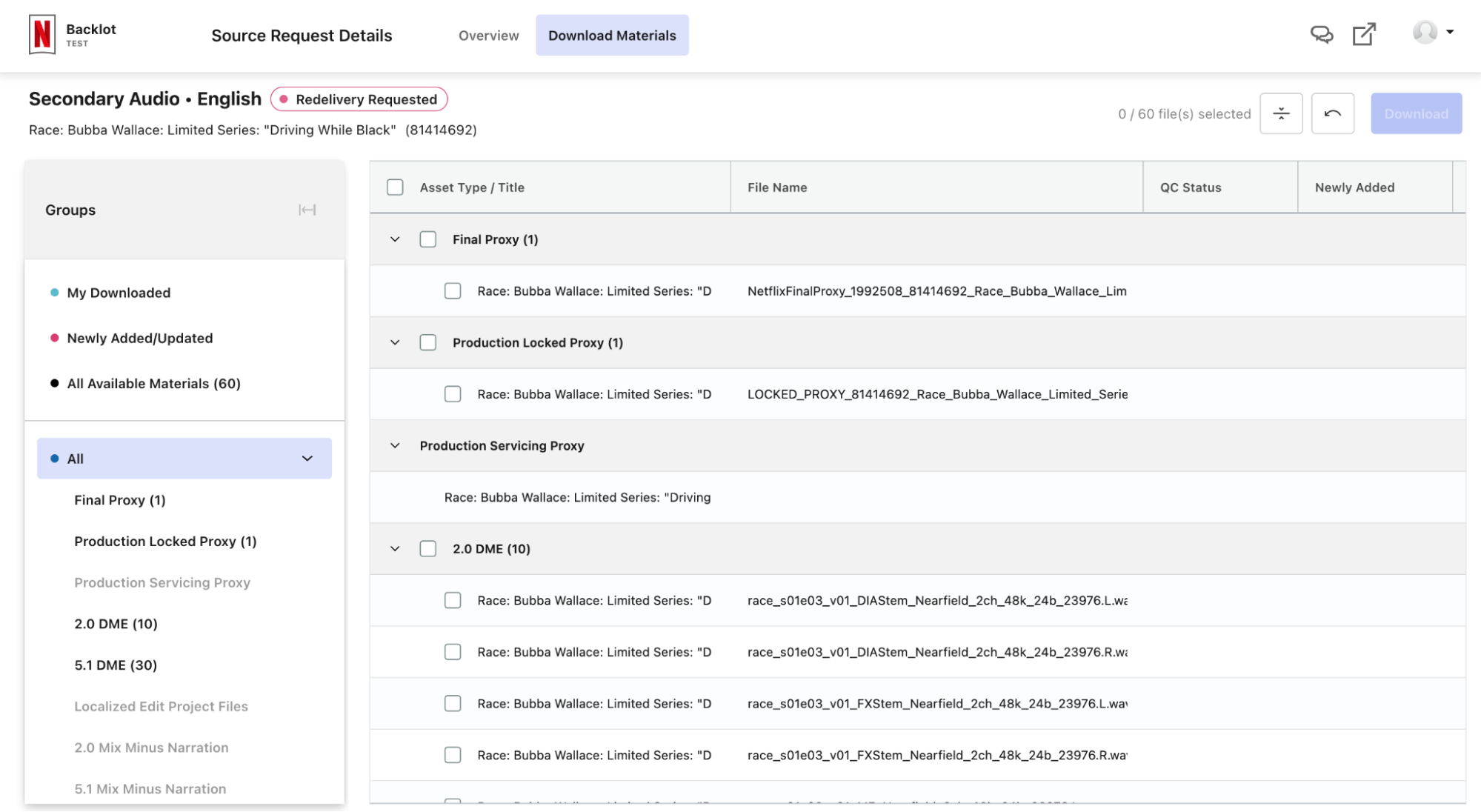The image size is (1481, 812).
Task: Select Production Servicing Proxy in Groups list
Action: (162, 582)
